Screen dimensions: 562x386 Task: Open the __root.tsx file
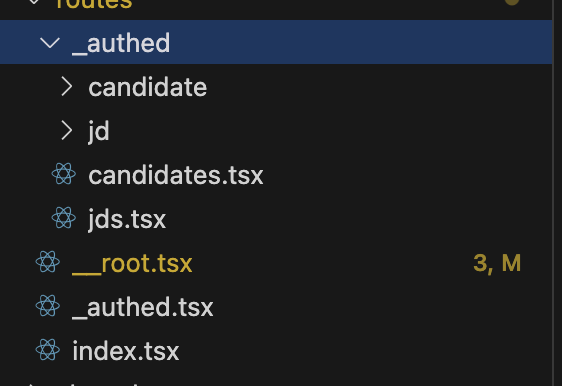[132, 263]
